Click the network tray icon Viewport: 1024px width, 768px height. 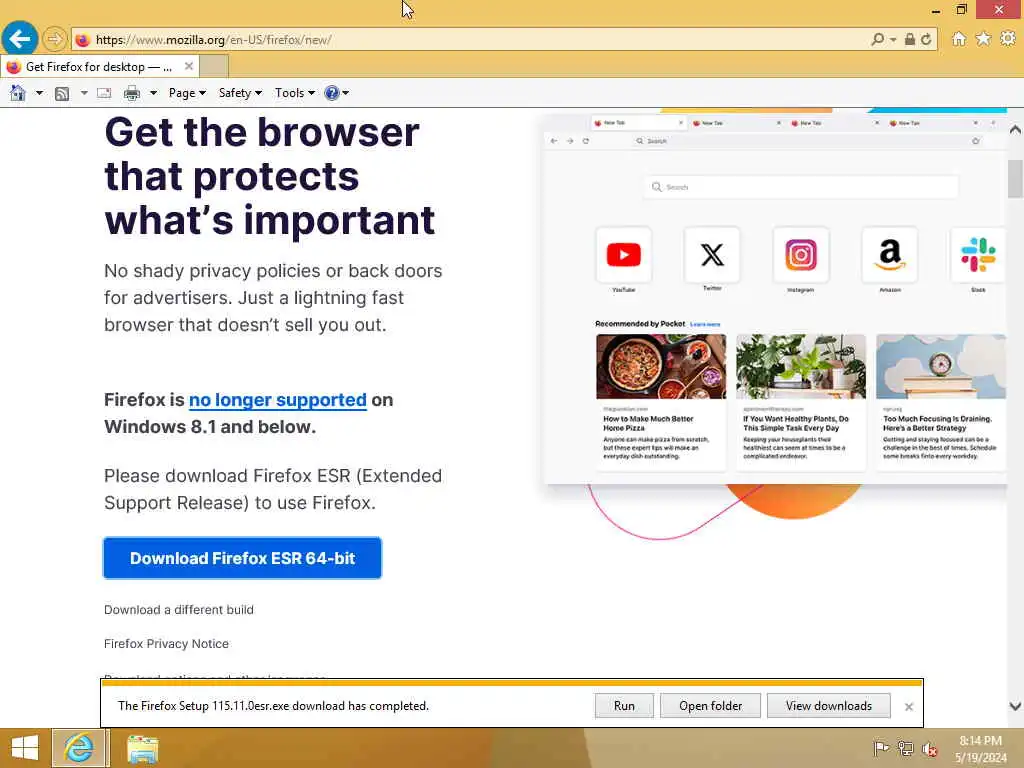pyautogui.click(x=905, y=748)
